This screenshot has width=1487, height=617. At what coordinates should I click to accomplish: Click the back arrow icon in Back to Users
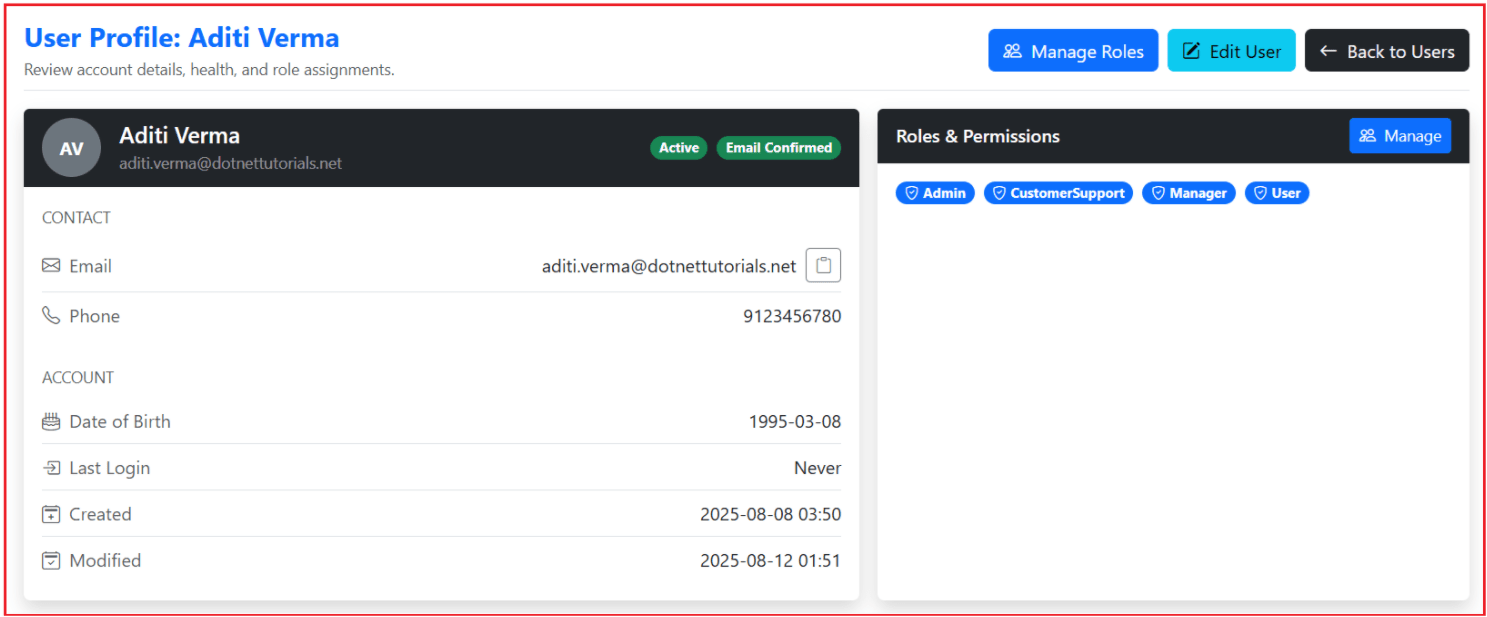pos(1328,50)
